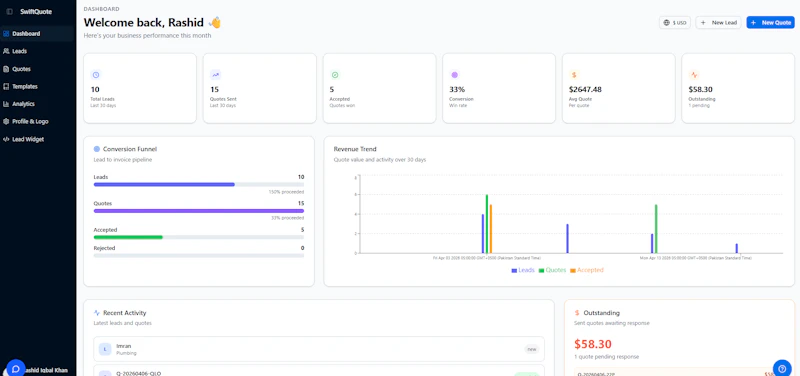Open Quotes page from sidebar
800x376 pixels.
tap(38, 69)
